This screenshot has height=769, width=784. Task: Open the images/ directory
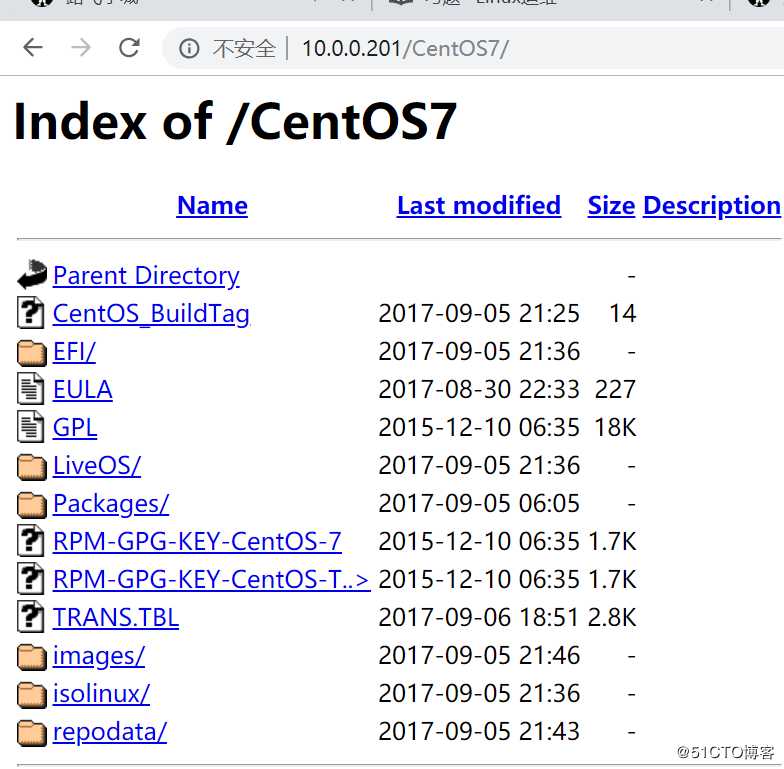[99, 656]
